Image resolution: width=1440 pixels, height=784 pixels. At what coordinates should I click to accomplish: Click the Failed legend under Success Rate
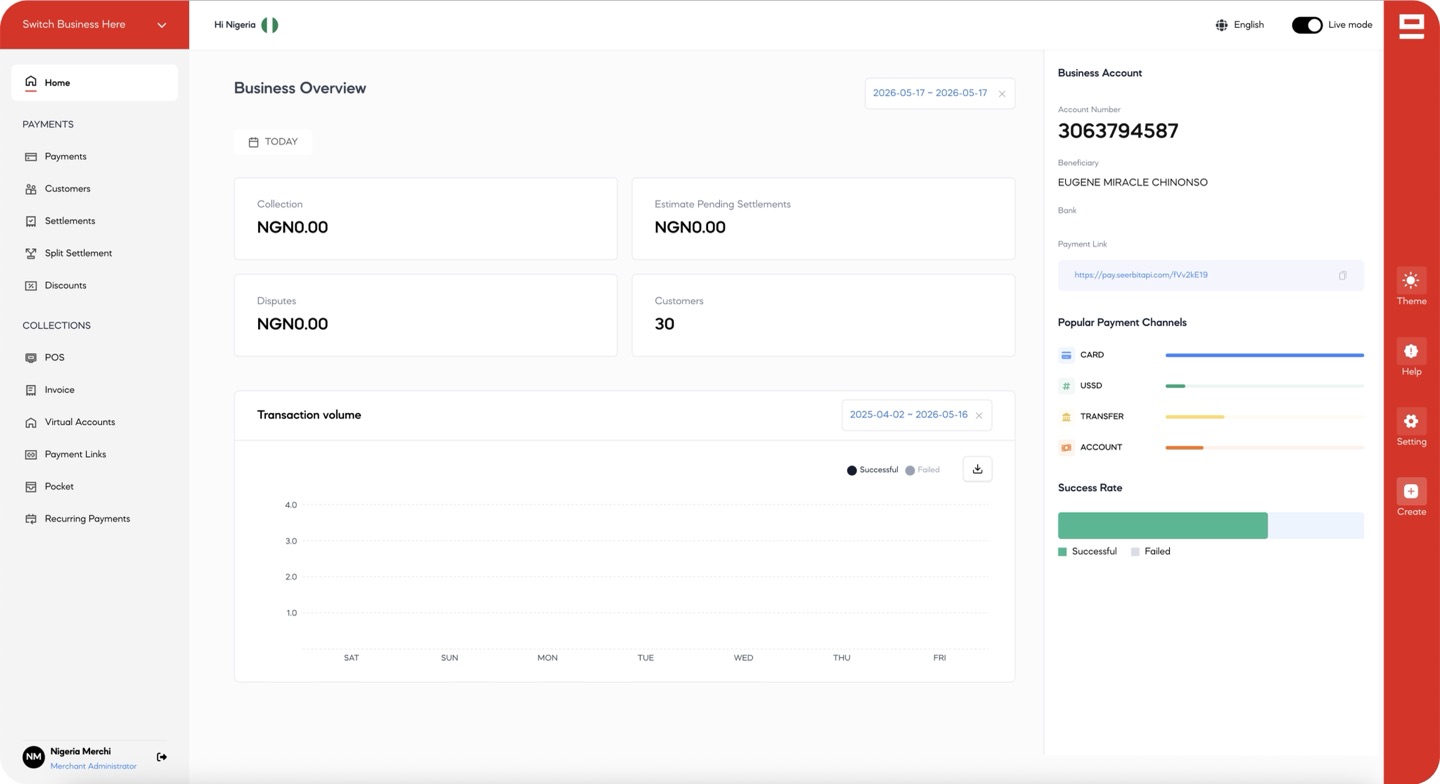[1150, 552]
